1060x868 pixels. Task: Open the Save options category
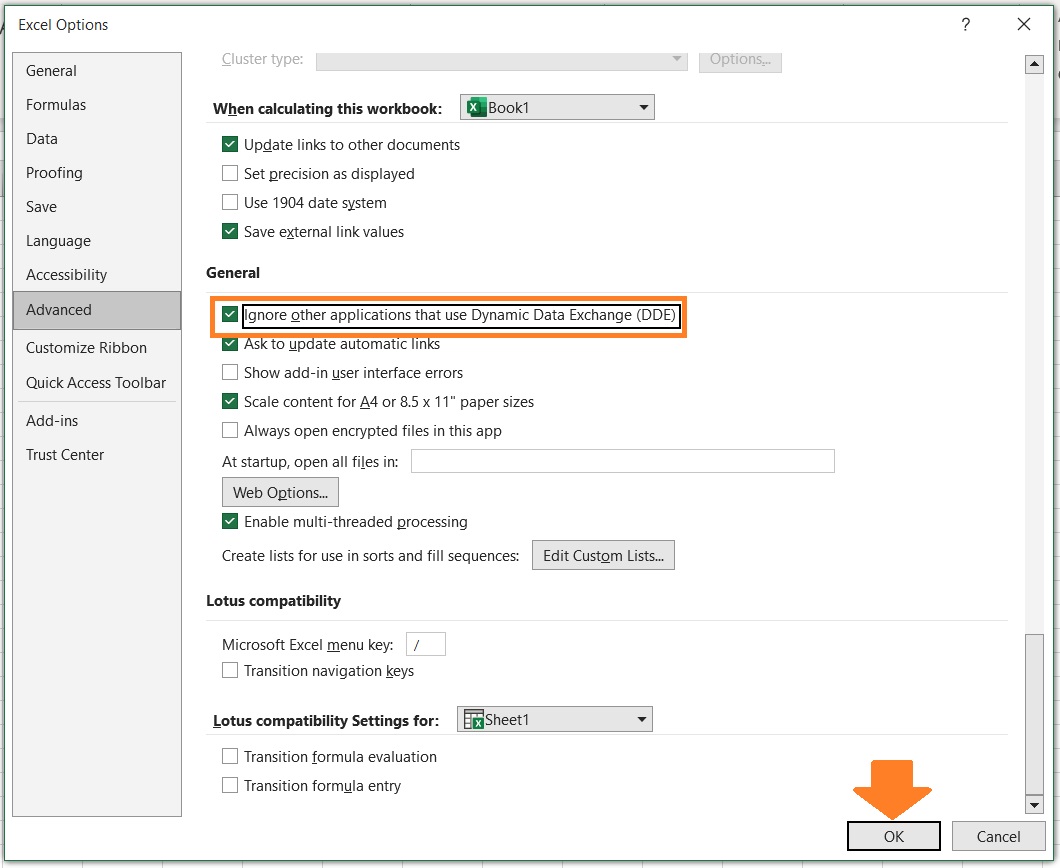pyautogui.click(x=97, y=207)
